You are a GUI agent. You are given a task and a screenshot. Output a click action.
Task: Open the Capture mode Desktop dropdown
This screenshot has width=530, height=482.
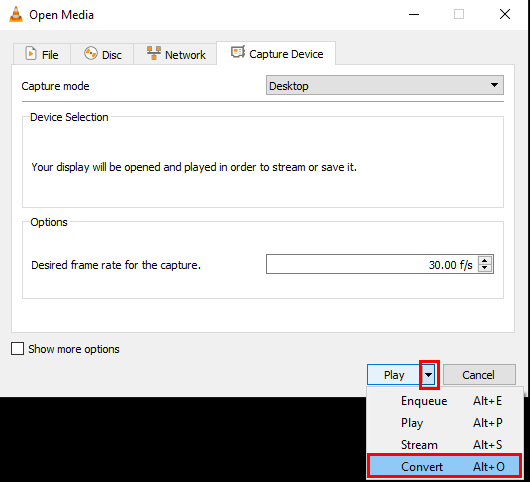385,85
